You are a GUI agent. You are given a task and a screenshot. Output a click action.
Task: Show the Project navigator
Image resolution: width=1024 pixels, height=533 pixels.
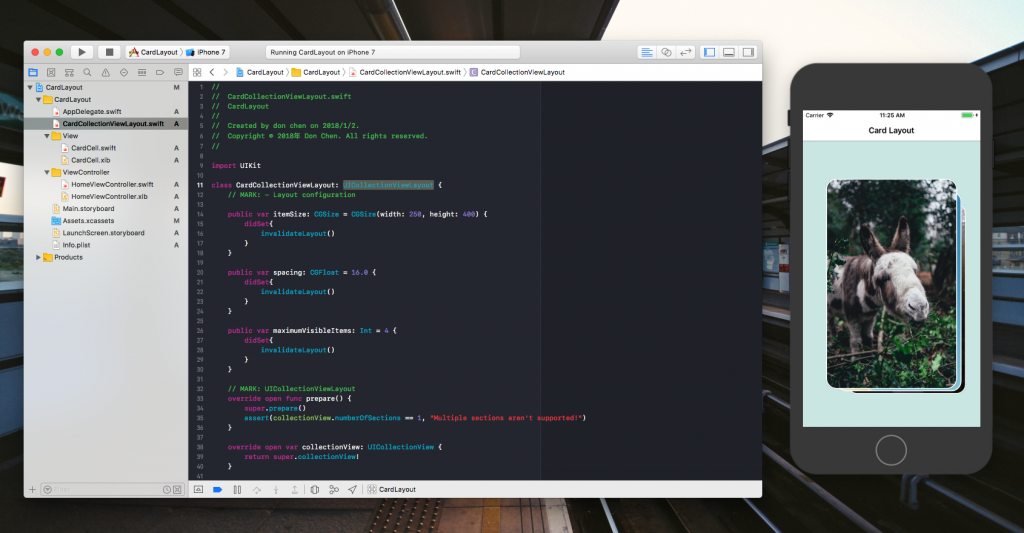(x=33, y=73)
